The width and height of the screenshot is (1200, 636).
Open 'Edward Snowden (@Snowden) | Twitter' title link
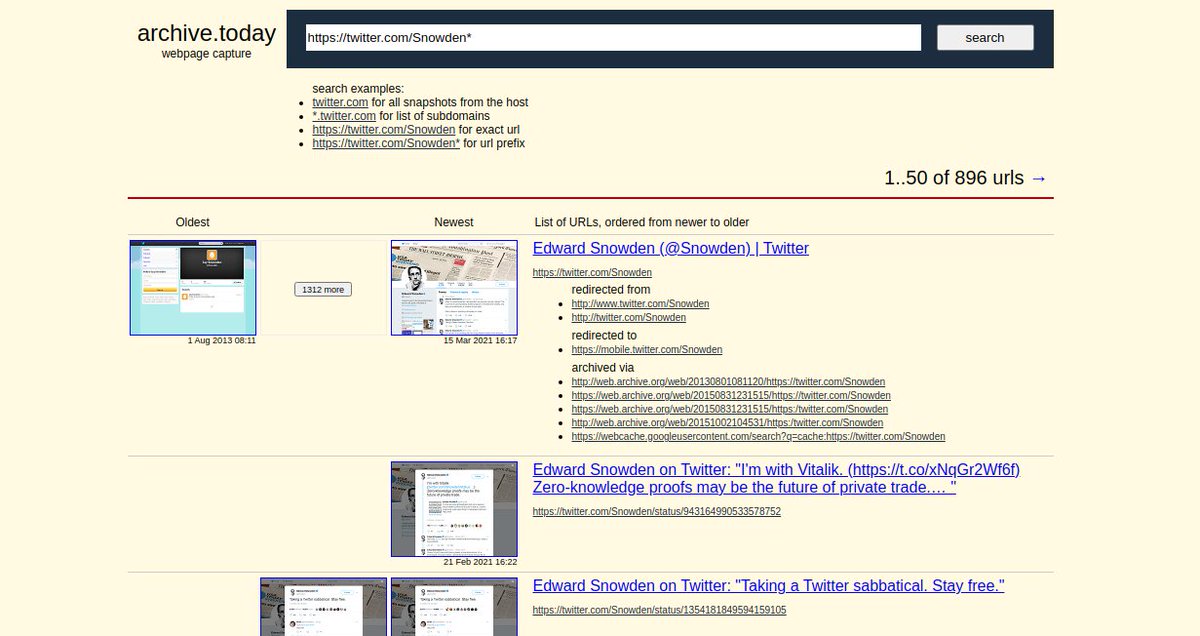pos(671,249)
